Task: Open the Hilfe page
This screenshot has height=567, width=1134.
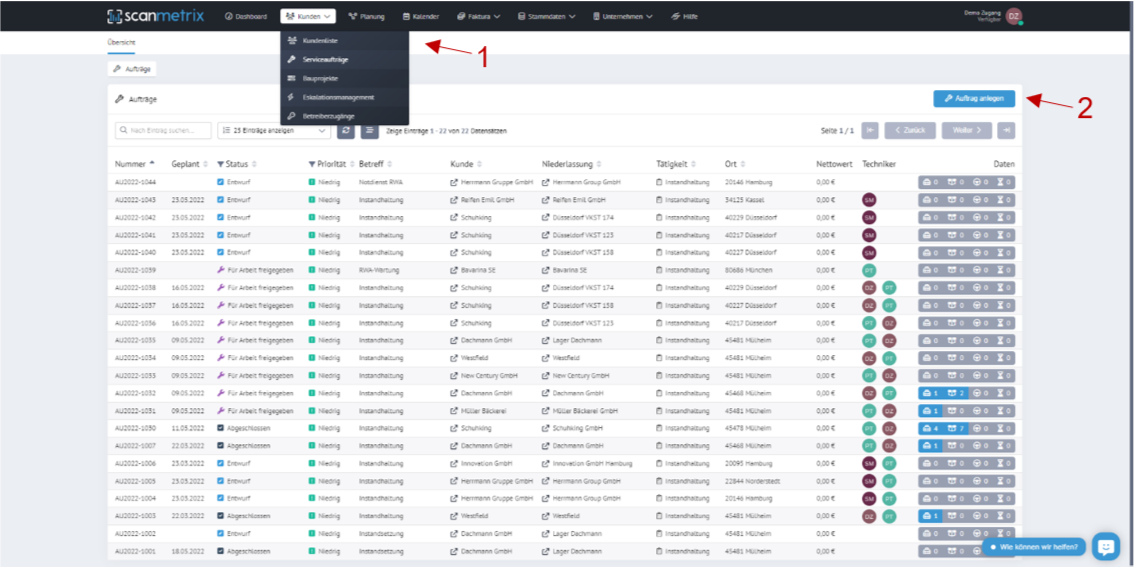Action: tap(684, 16)
